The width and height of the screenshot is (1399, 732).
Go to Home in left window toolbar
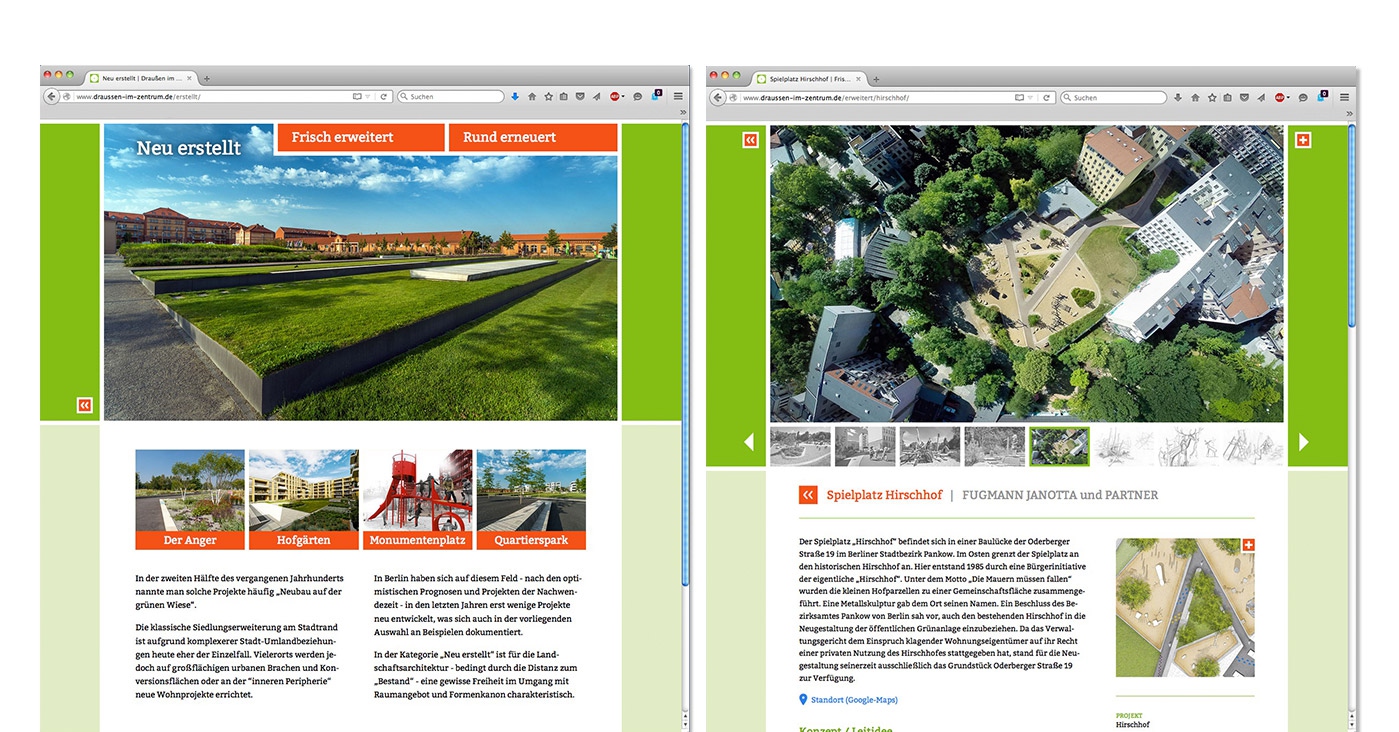click(x=532, y=97)
